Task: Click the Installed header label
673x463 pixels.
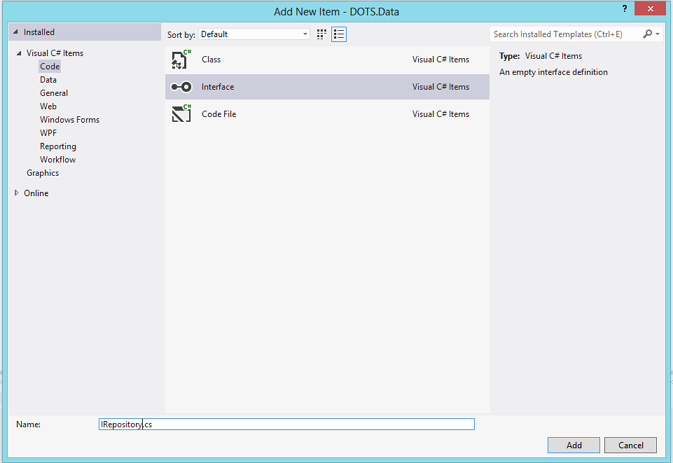Action: [x=39, y=32]
